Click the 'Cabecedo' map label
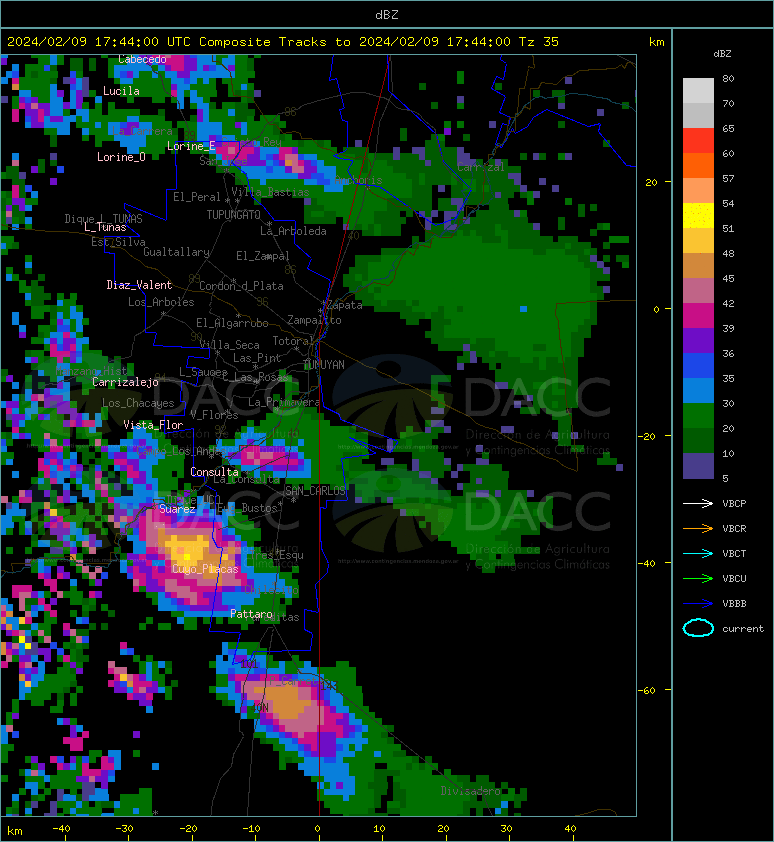This screenshot has height=842, width=774. pos(142,59)
